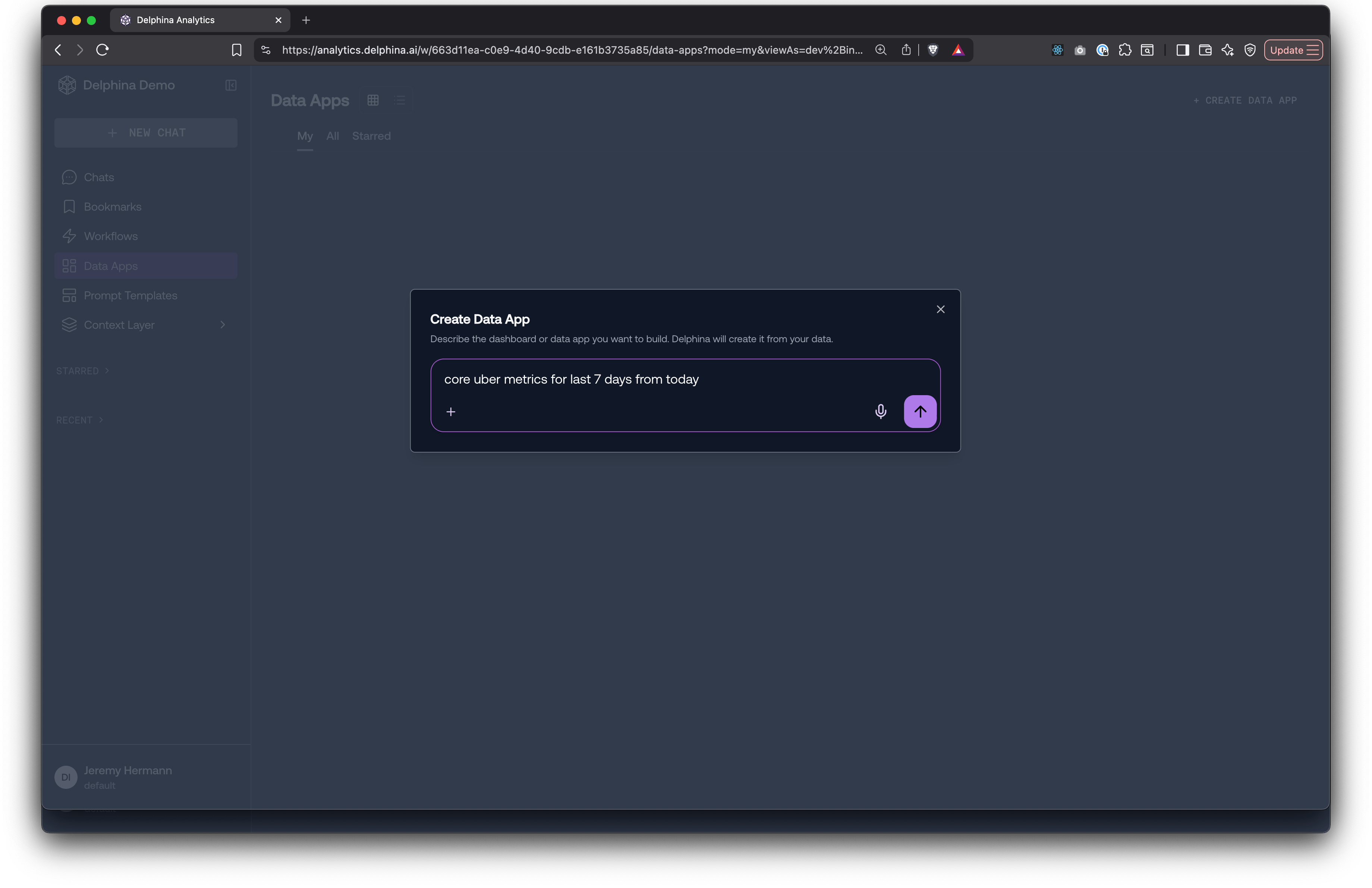The width and height of the screenshot is (1372, 888).
Task: Click the microphone voice input icon
Action: 880,412
